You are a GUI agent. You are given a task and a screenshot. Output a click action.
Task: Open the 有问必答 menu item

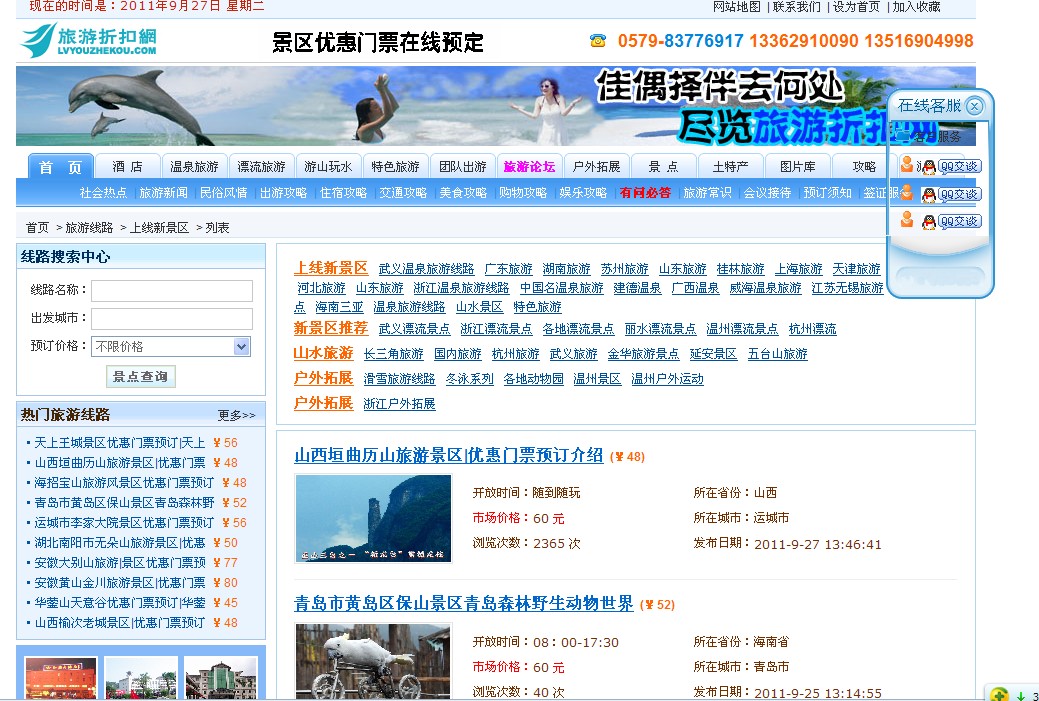pos(648,194)
